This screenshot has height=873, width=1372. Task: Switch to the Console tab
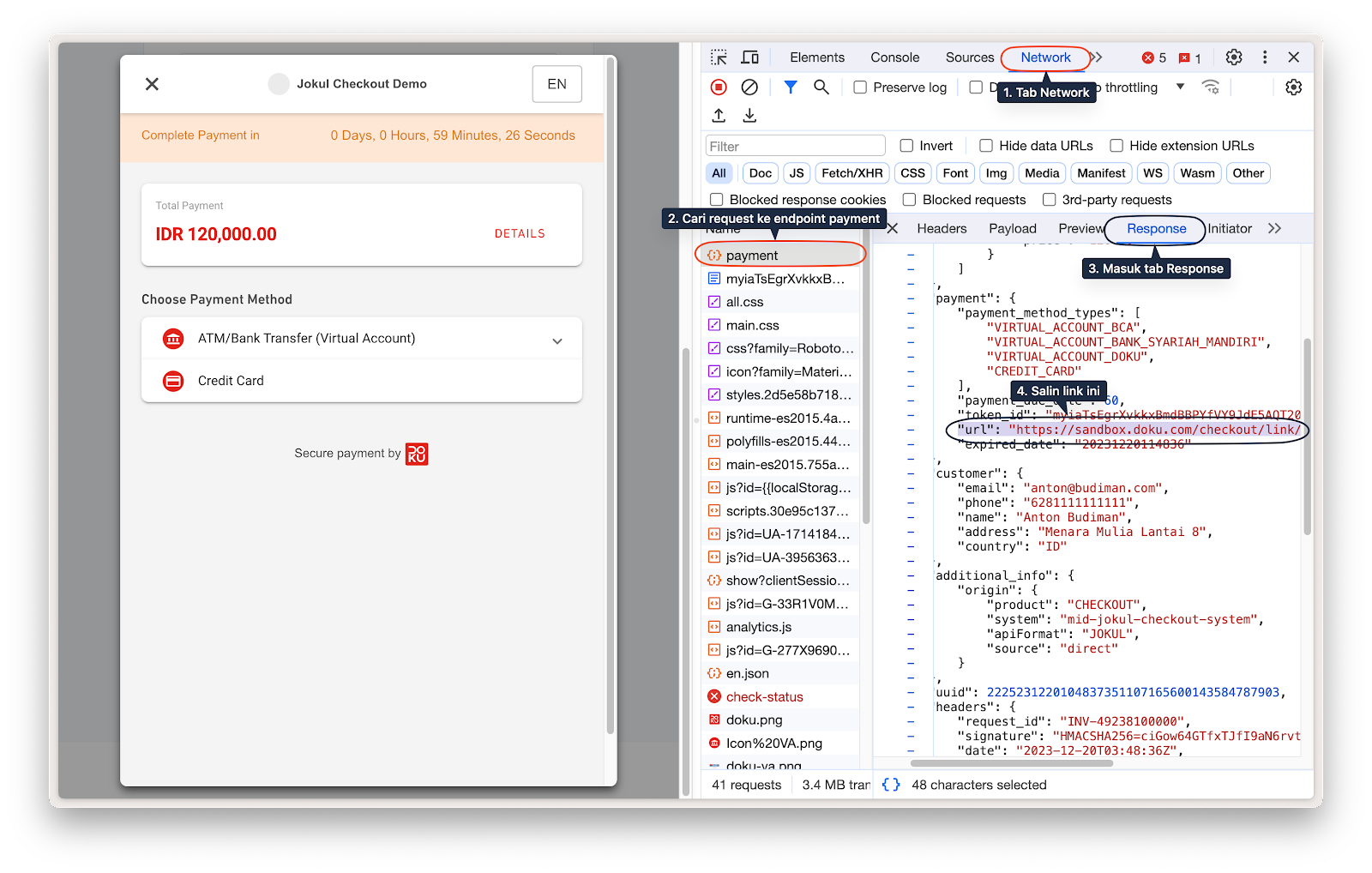coord(895,57)
